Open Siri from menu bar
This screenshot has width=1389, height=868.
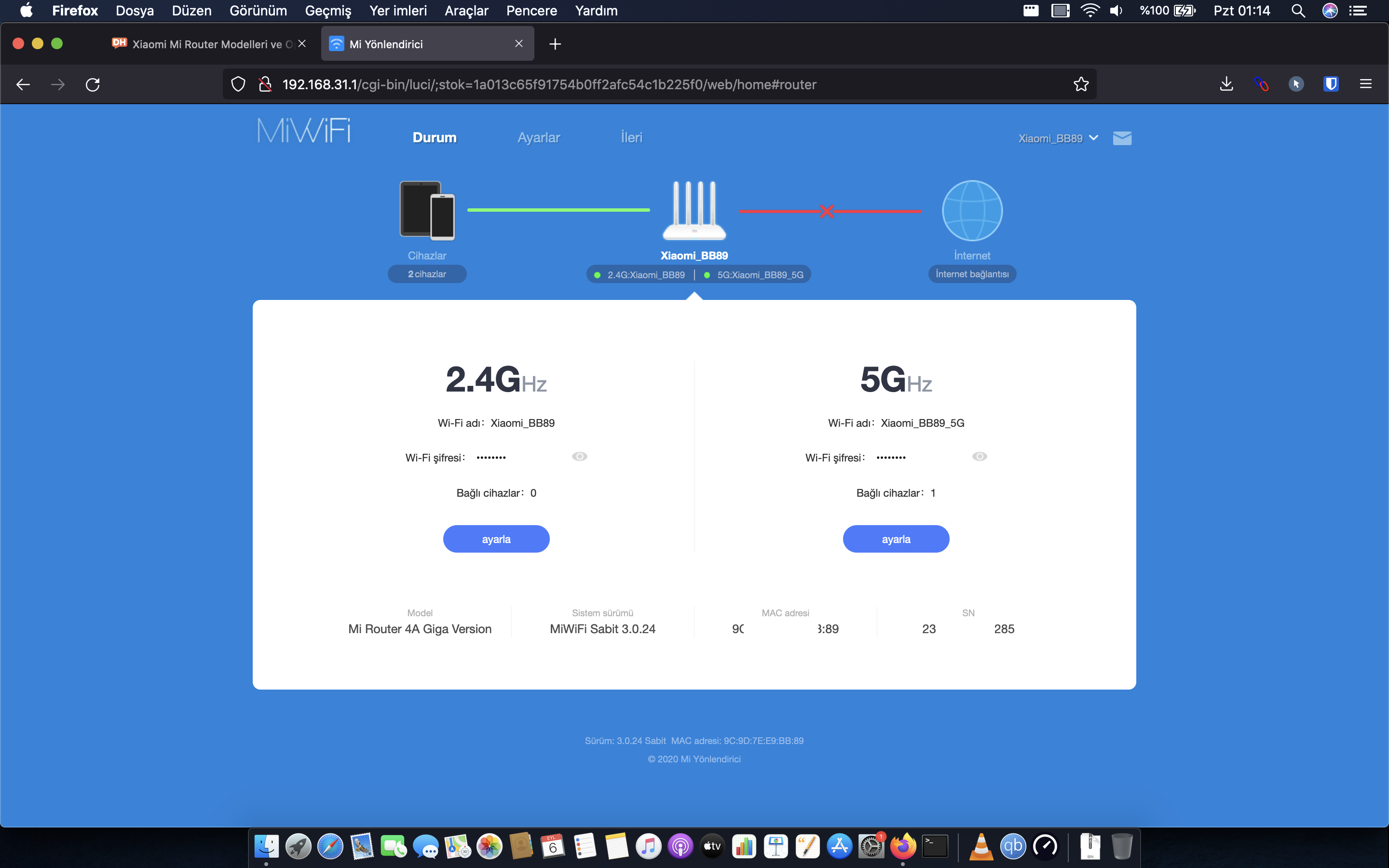pyautogui.click(x=1330, y=11)
